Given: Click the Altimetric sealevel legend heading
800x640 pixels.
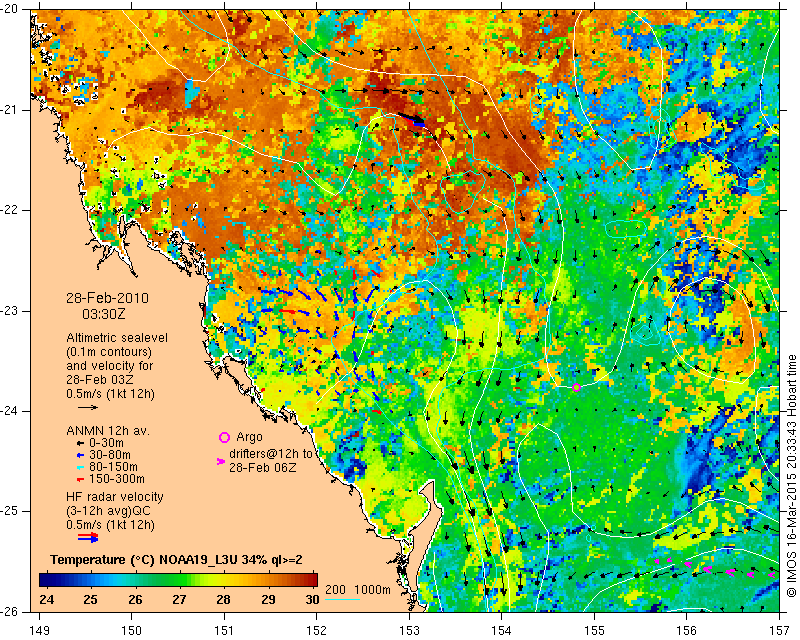Looking at the screenshot, I should 117,338.
